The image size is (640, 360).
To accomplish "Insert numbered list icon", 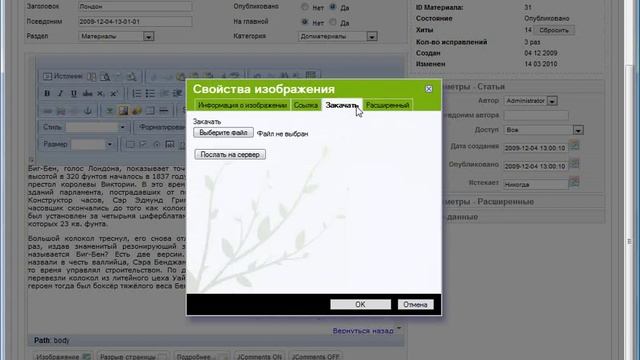I will [137, 93].
